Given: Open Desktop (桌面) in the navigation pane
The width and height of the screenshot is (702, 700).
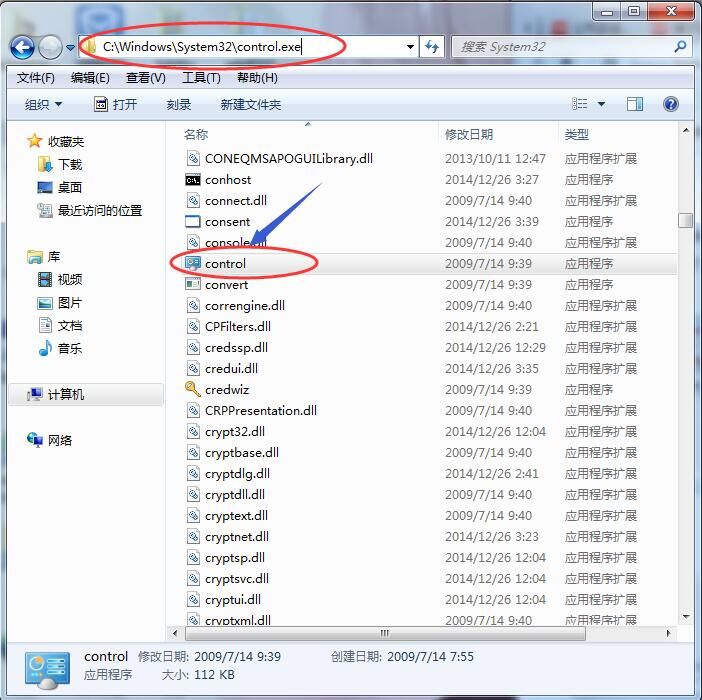Looking at the screenshot, I should tap(70, 187).
